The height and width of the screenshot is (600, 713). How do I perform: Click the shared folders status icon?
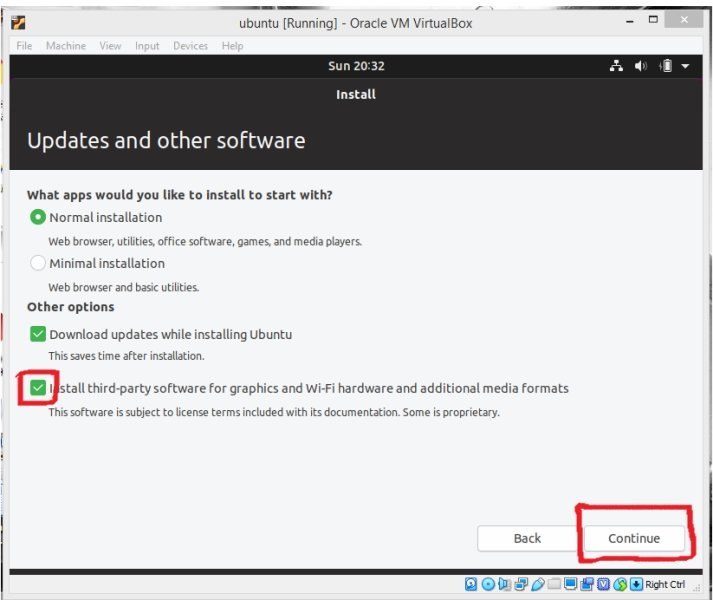click(554, 584)
